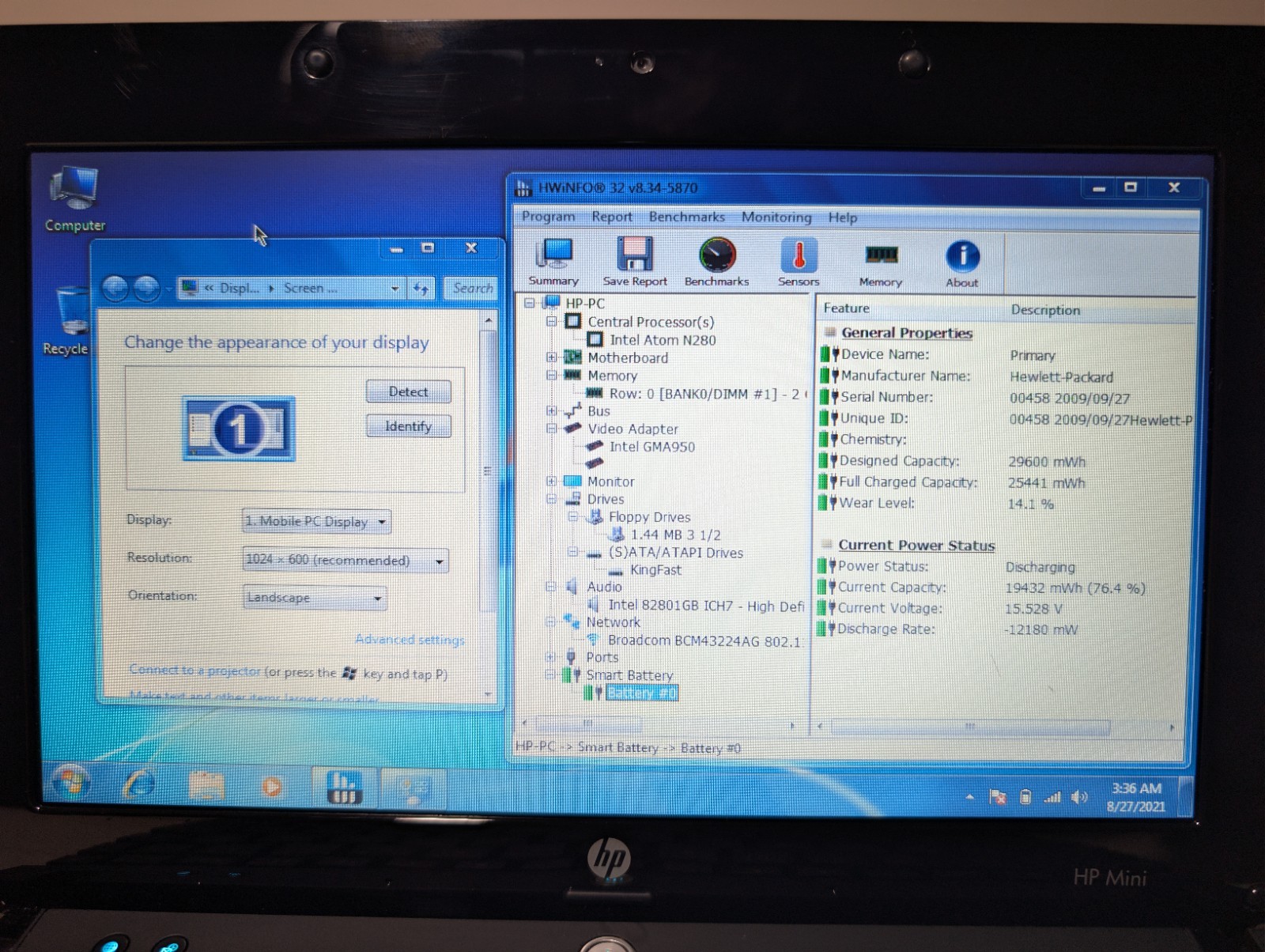Click the Back arrow in Screen Resolution
Viewport: 1265px width, 952px height.
115,289
